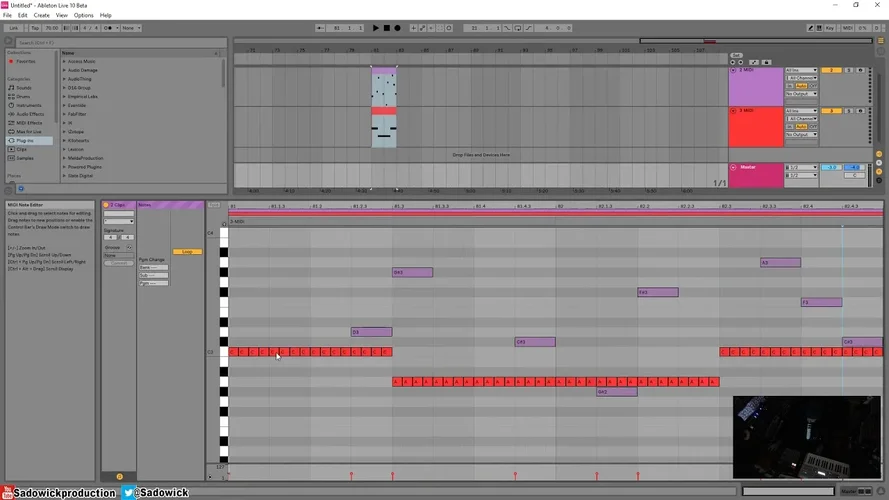Expand the Access Music folder
The height and width of the screenshot is (500, 889).
click(x=64, y=61)
